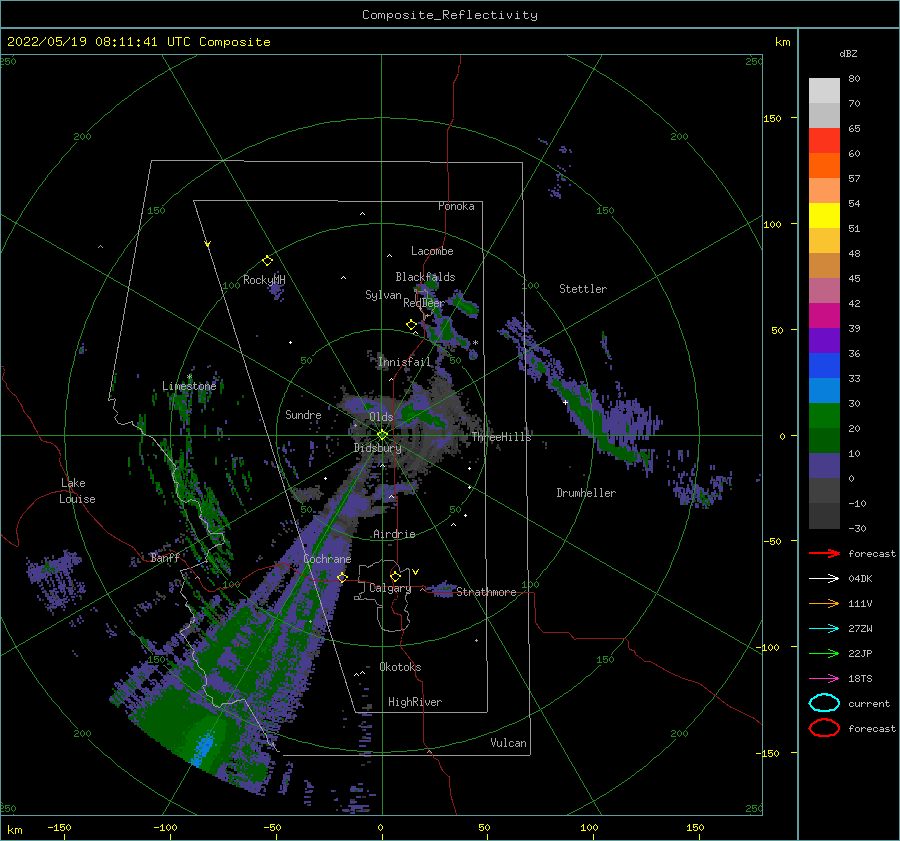Click the Calgary city label
Viewport: 900px width, 841px height.
[x=390, y=588]
